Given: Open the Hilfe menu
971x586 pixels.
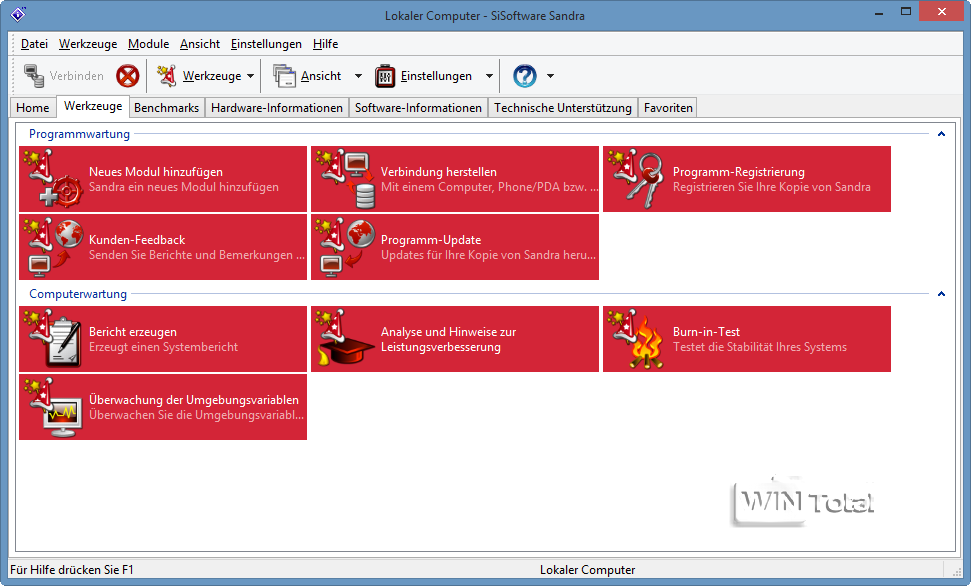Looking at the screenshot, I should [325, 44].
